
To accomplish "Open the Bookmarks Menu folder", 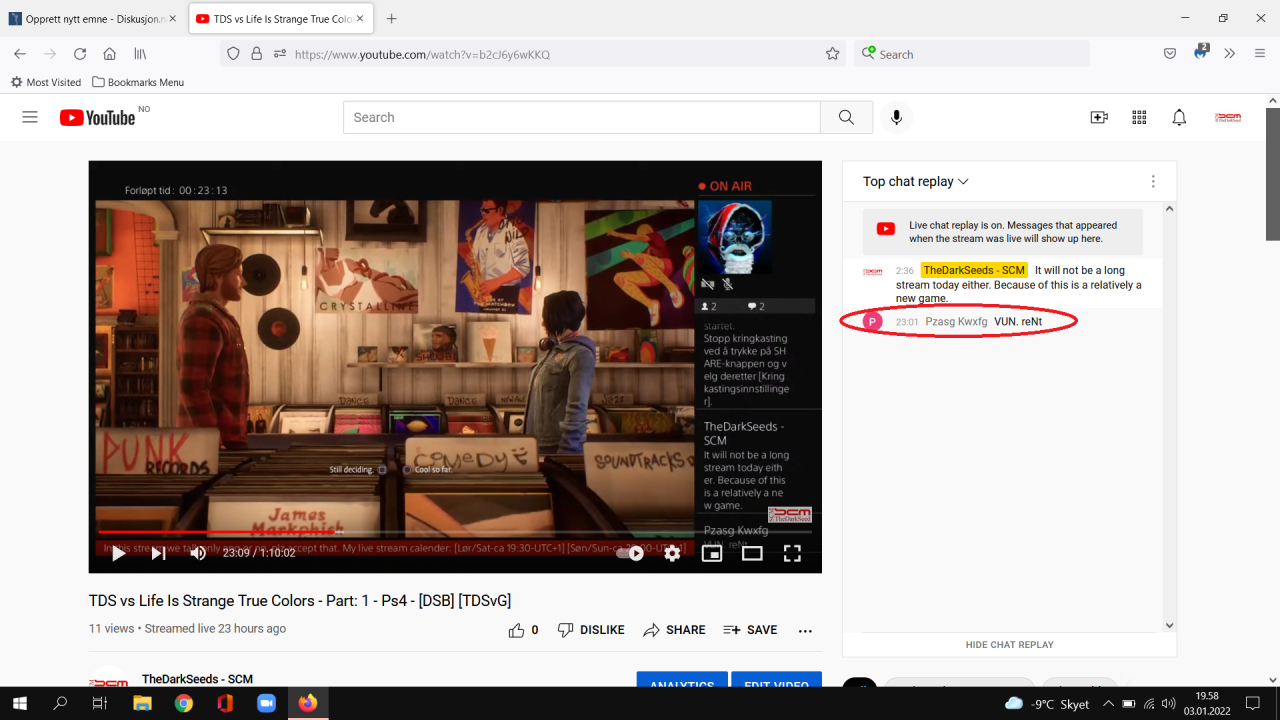I will [x=138, y=82].
